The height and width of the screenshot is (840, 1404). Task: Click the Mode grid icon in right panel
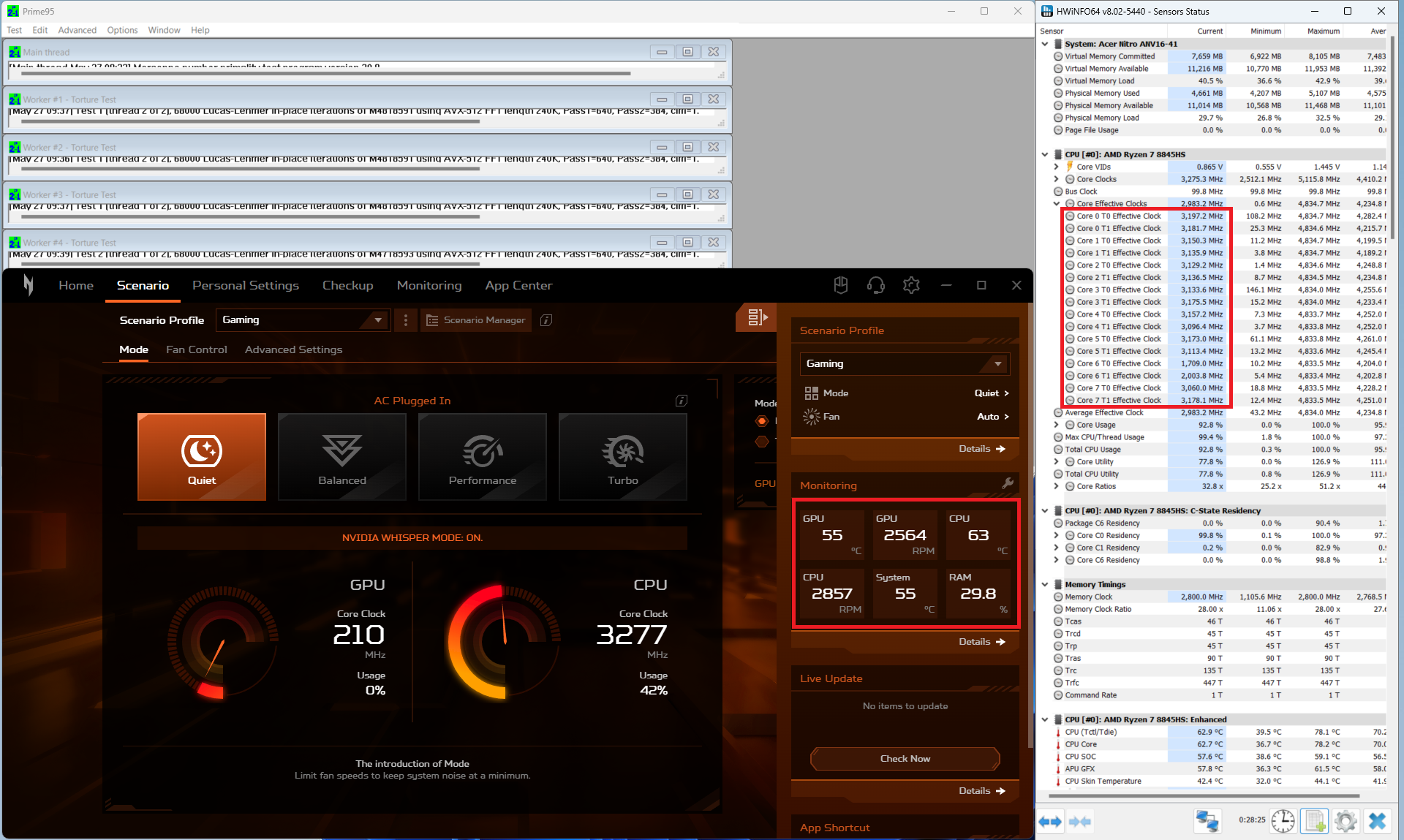pyautogui.click(x=811, y=393)
